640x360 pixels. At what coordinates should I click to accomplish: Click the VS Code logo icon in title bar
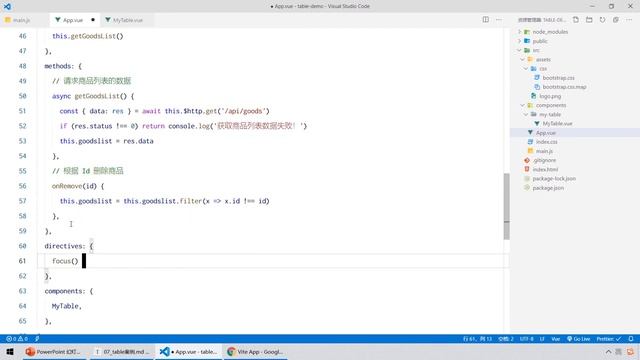[x=7, y=6]
